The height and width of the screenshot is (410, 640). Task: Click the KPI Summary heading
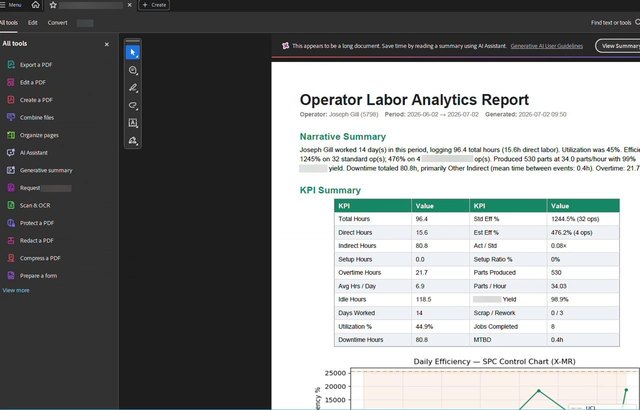(330, 190)
